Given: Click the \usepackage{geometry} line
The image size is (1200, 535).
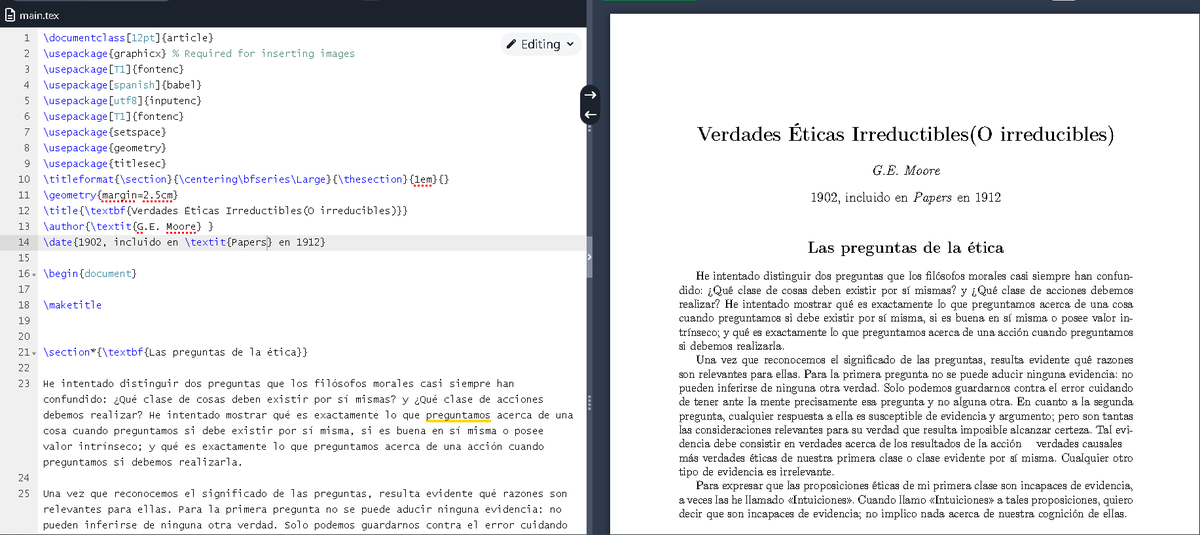Looking at the screenshot, I should [x=105, y=148].
